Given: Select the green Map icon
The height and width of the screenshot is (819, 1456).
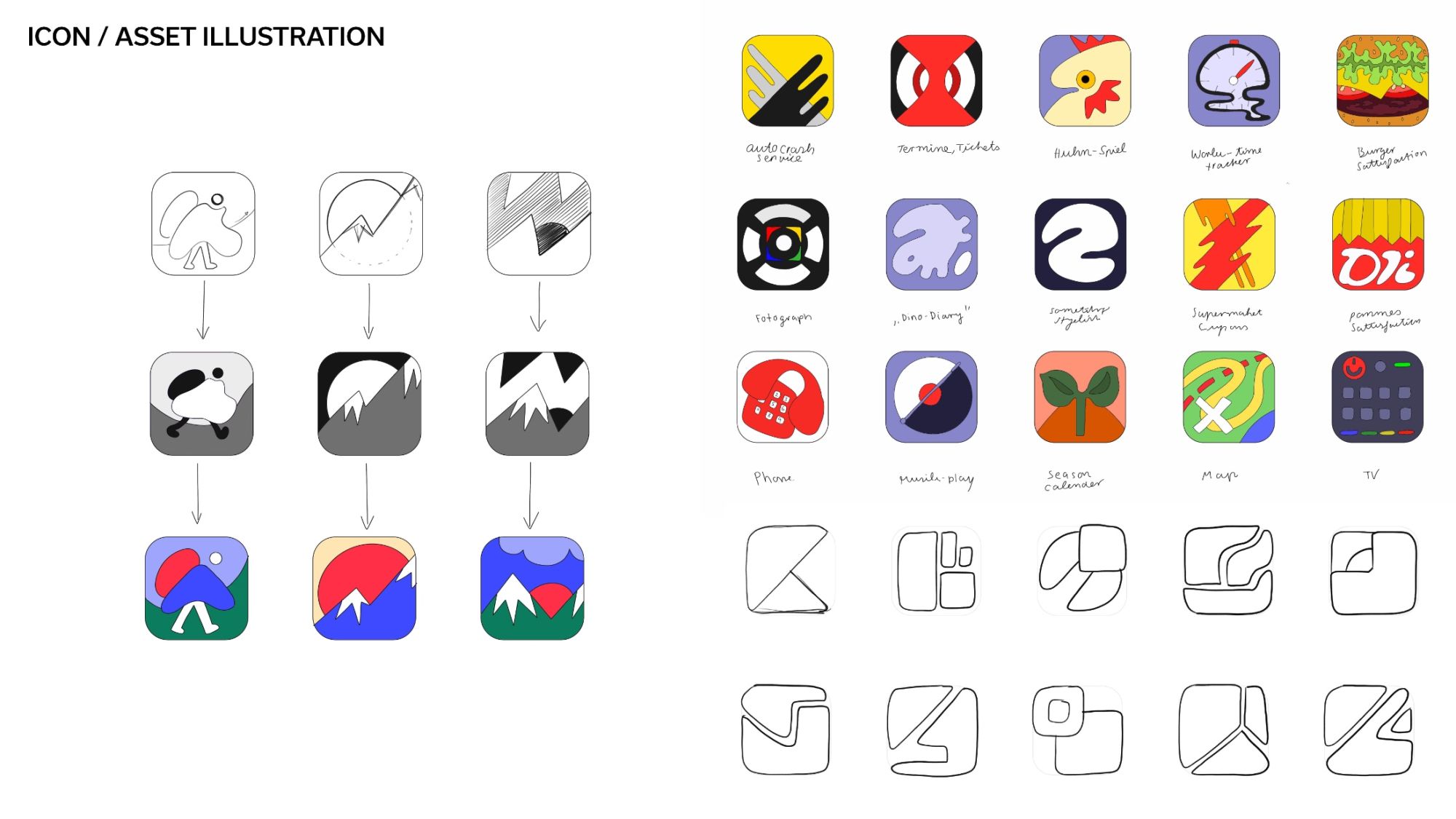Looking at the screenshot, I should pos(1229,397).
